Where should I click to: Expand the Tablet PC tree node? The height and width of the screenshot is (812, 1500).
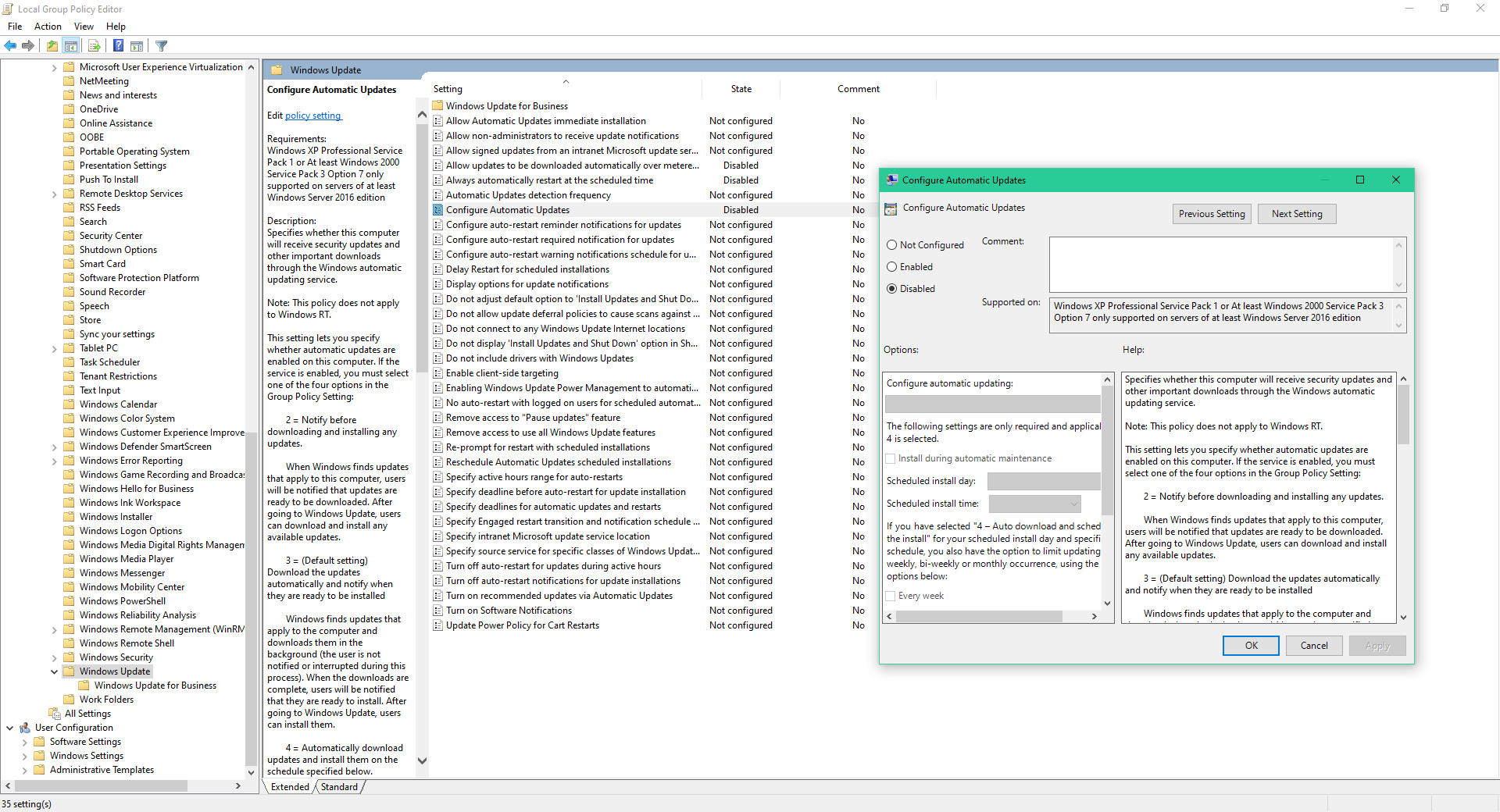tap(54, 349)
